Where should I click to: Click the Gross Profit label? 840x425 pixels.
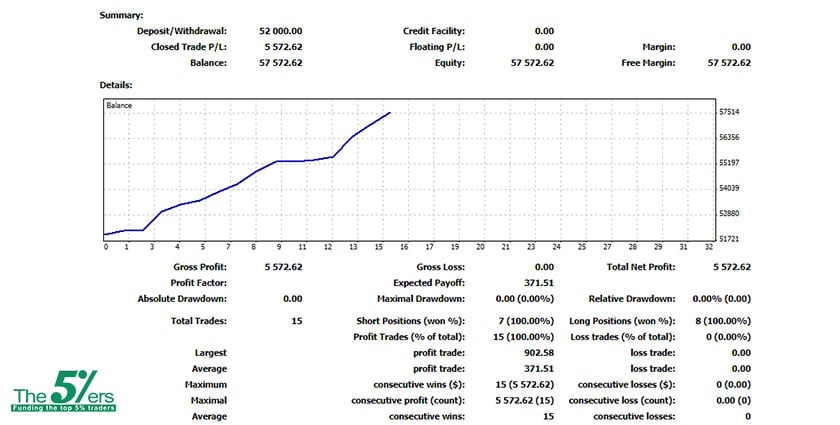(x=198, y=267)
